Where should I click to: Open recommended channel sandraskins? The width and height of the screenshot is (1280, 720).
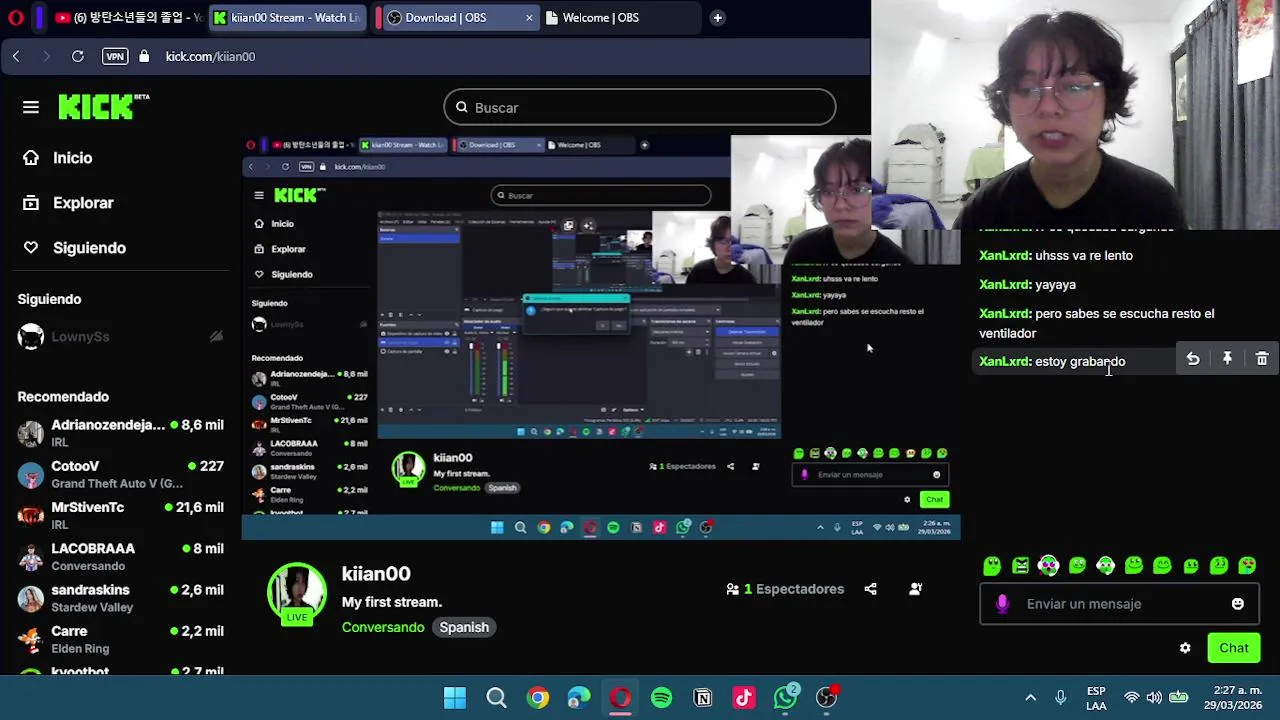[120, 598]
